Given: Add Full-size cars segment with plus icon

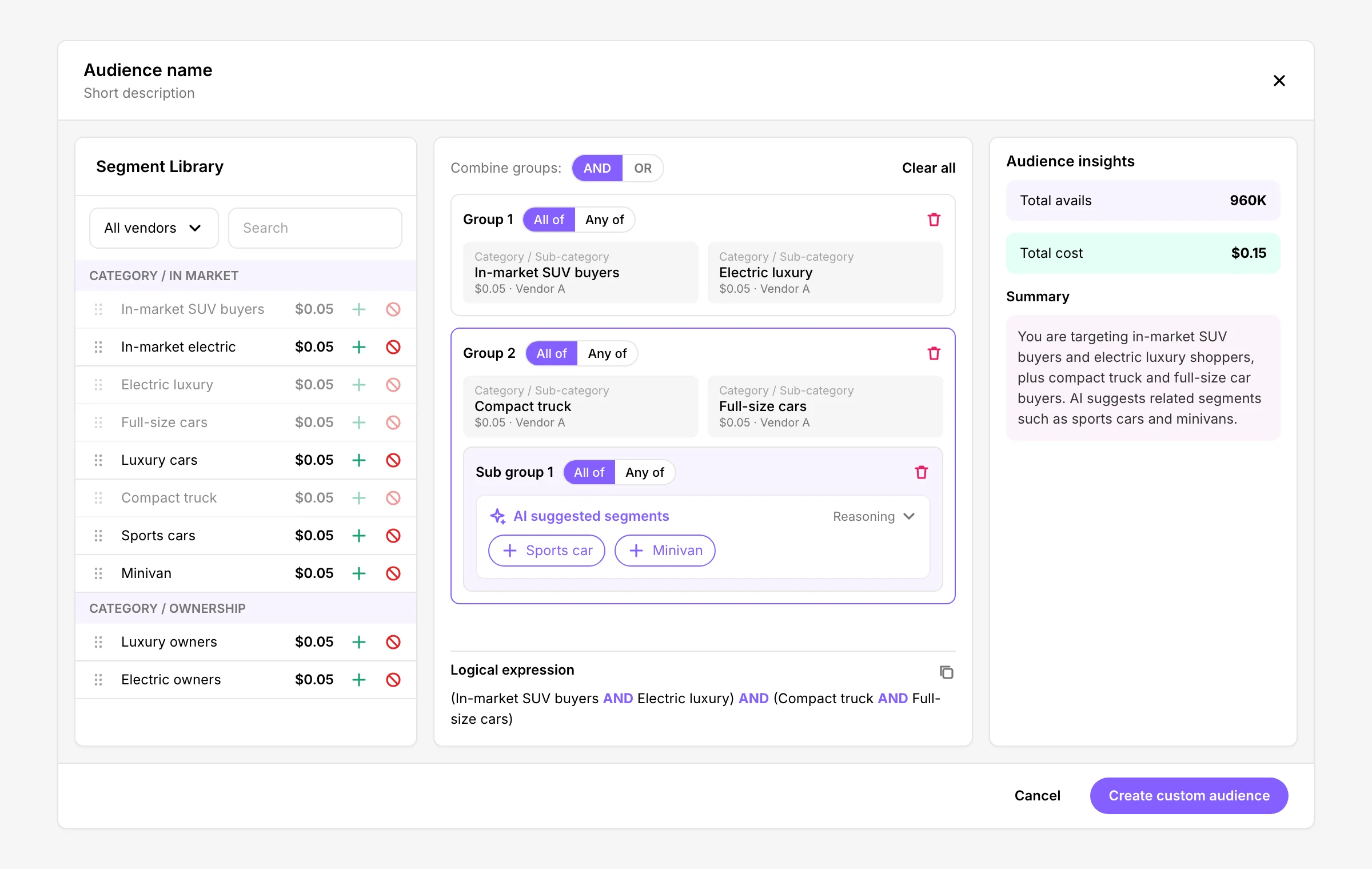Looking at the screenshot, I should (359, 422).
